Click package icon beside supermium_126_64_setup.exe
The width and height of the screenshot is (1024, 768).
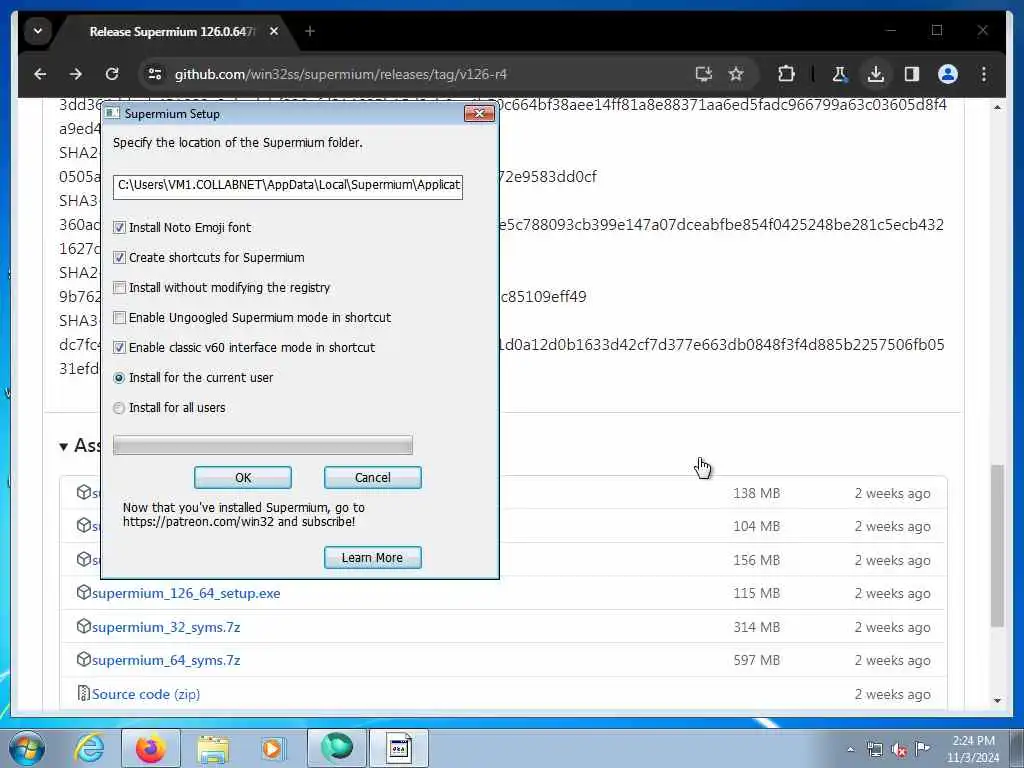pos(84,592)
